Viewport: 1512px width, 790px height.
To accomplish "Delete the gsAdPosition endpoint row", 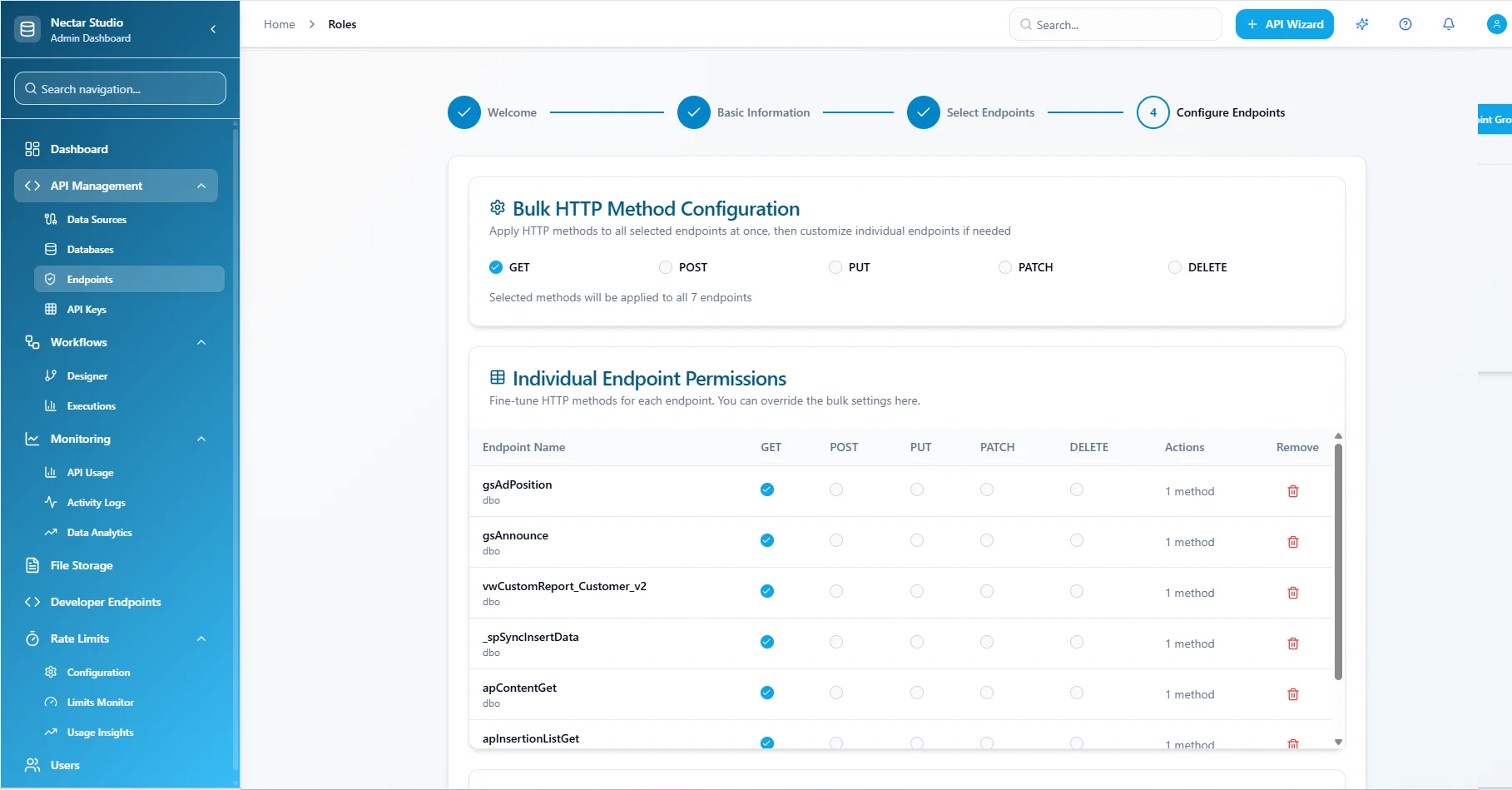I will click(1292, 491).
